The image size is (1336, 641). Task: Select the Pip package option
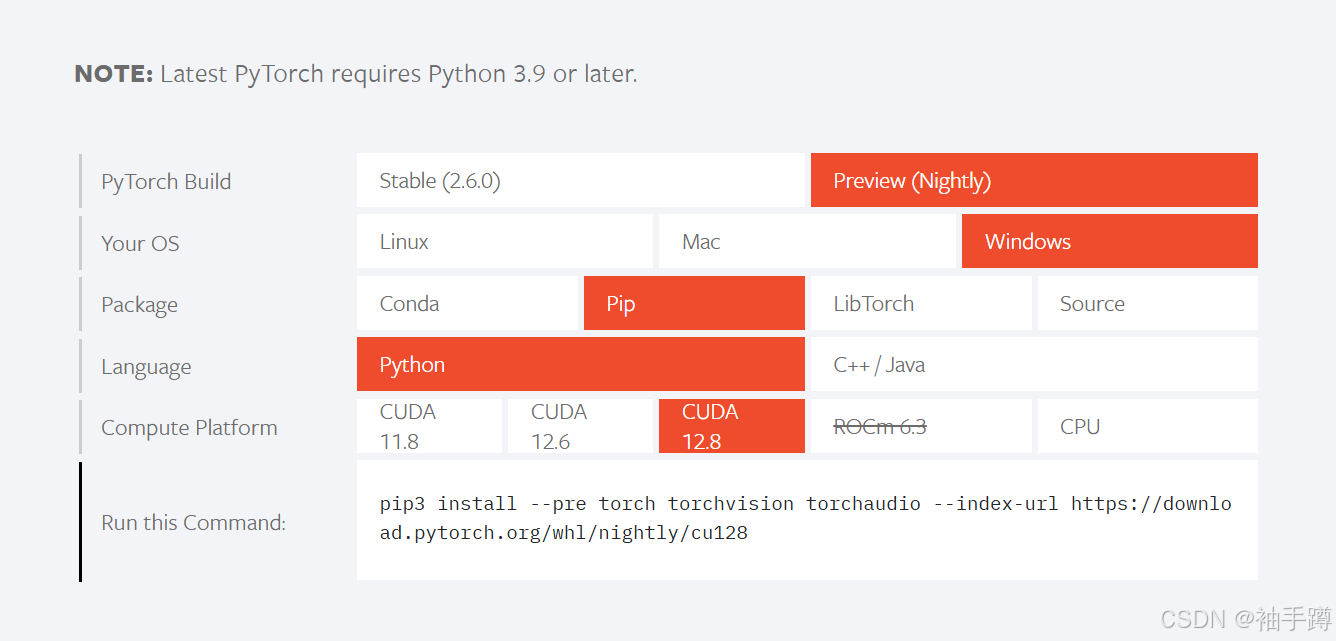pos(693,304)
